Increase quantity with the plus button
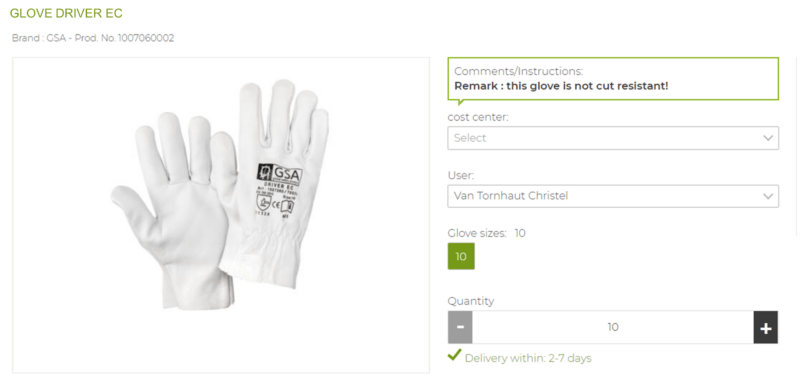800x379 pixels. coord(765,327)
